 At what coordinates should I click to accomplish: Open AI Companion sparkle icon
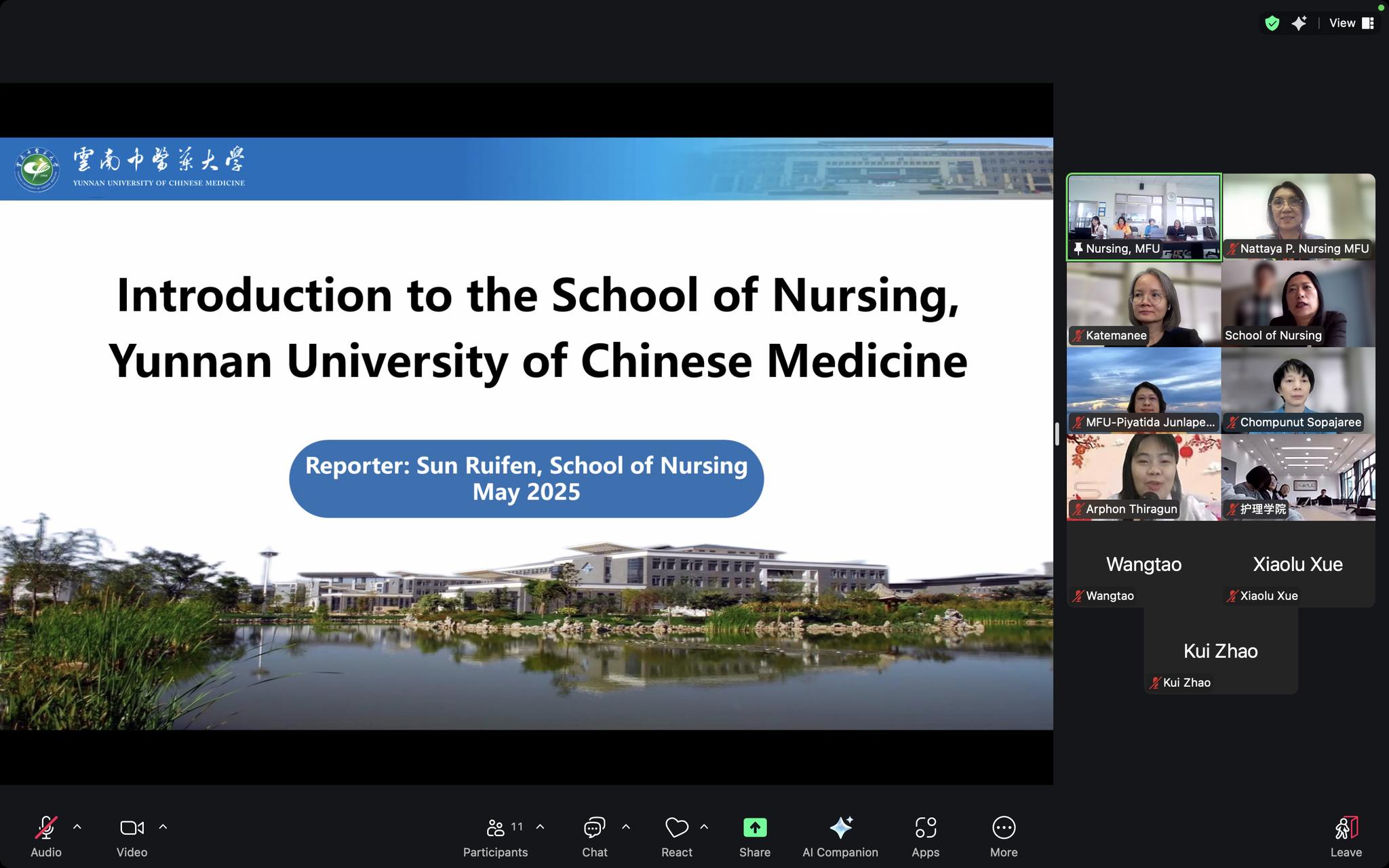(x=840, y=827)
